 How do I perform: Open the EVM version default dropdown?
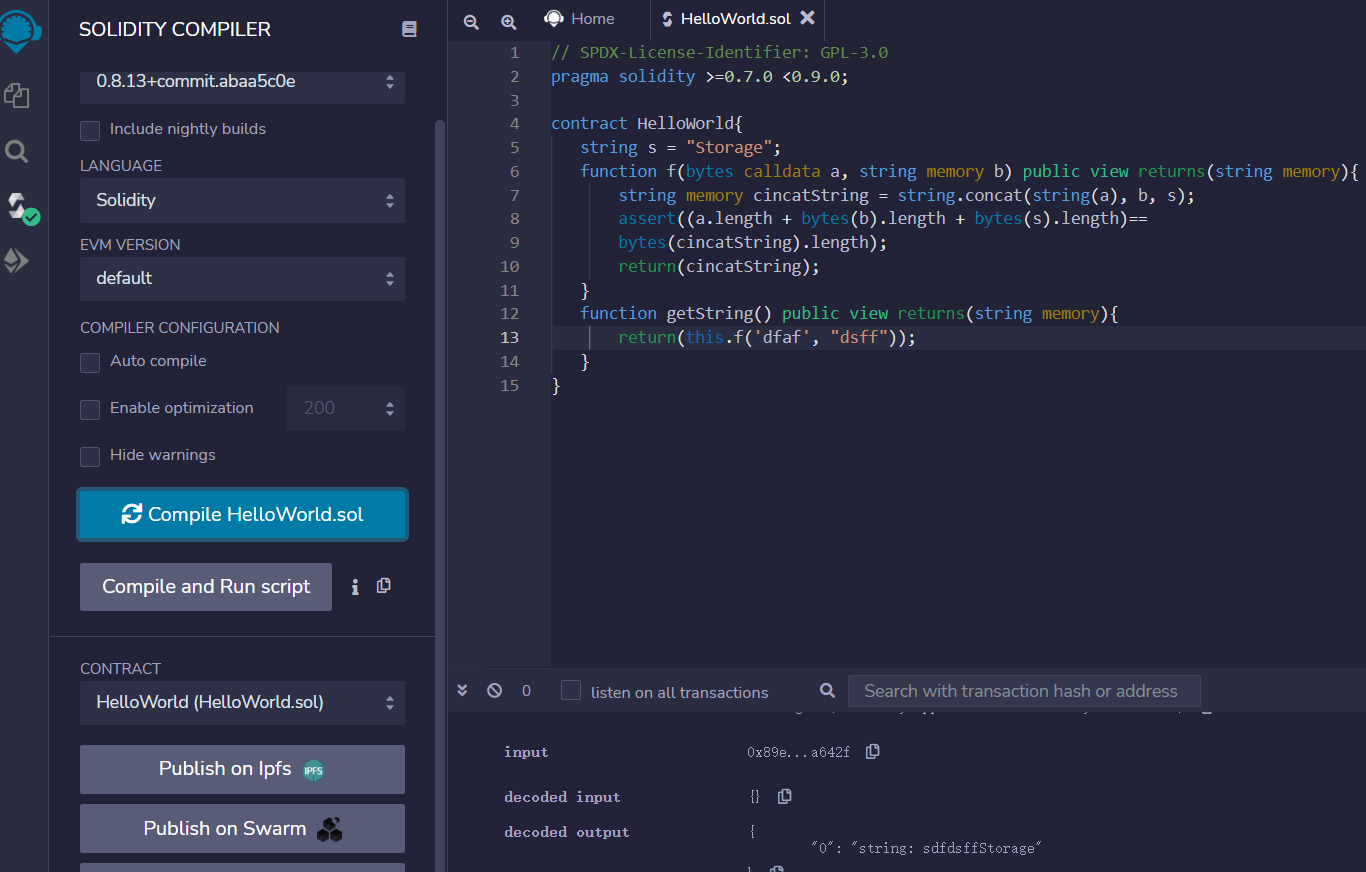click(242, 278)
